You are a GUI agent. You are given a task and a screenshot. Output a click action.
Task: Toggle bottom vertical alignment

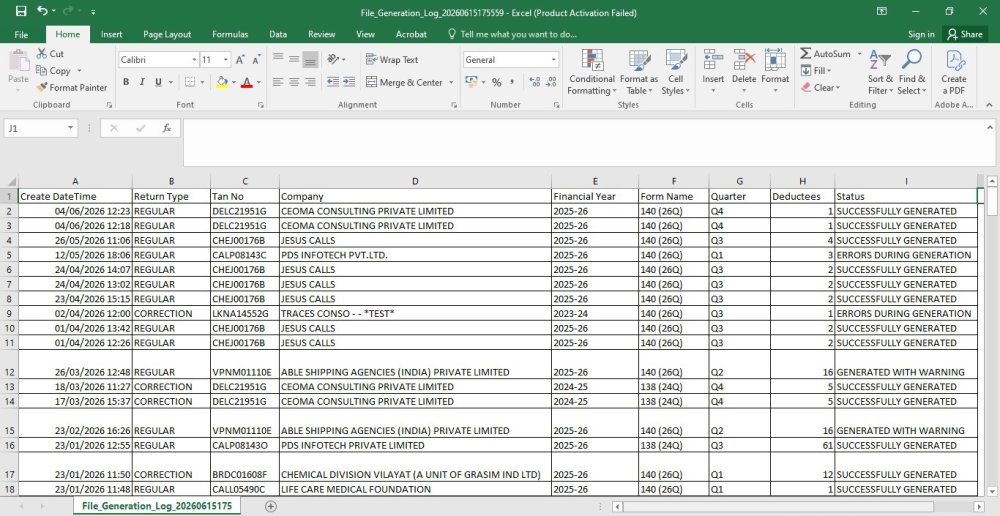coord(310,59)
